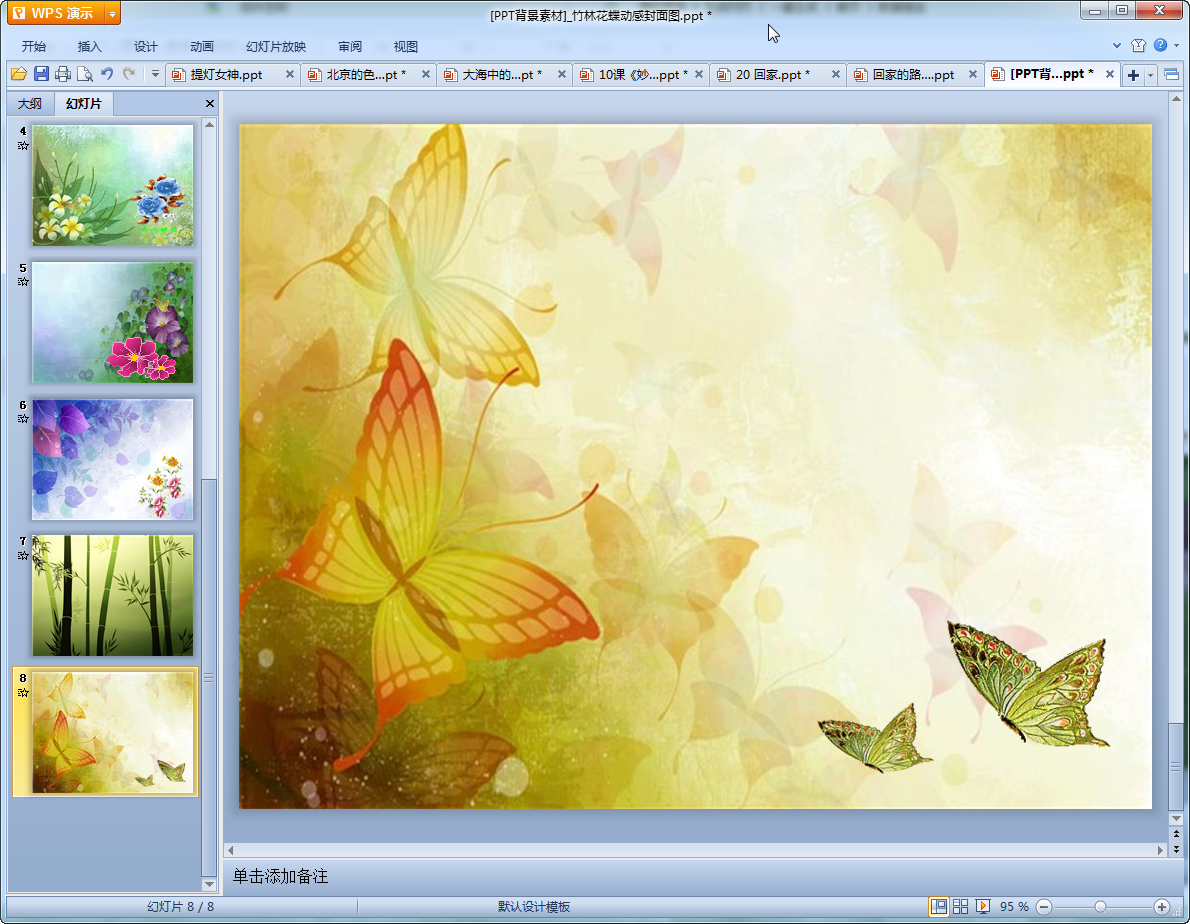Expand the arrow next to the new tab plus

1151,75
